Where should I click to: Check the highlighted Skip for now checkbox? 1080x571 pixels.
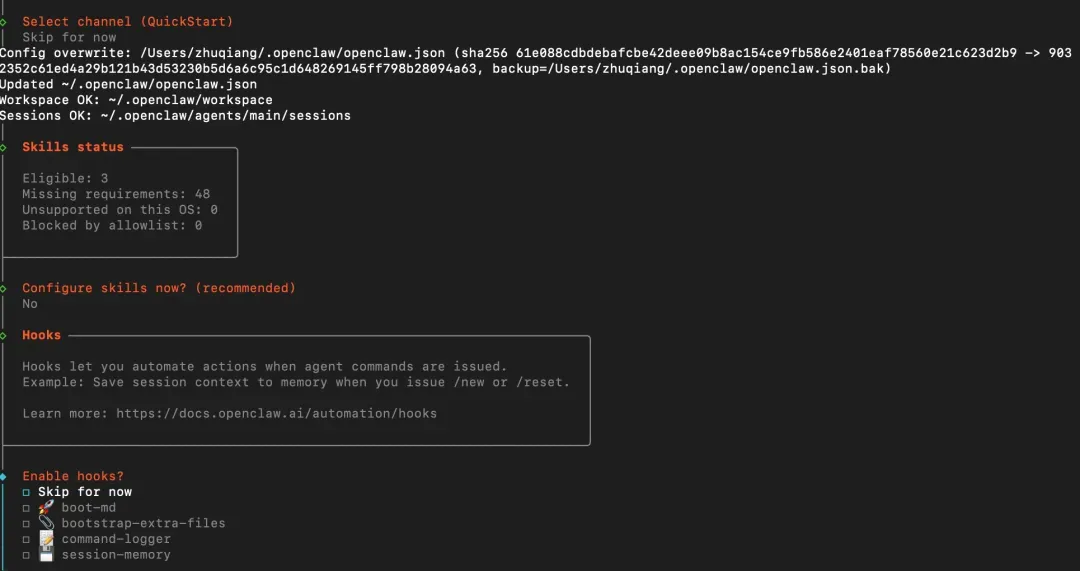coord(26,492)
